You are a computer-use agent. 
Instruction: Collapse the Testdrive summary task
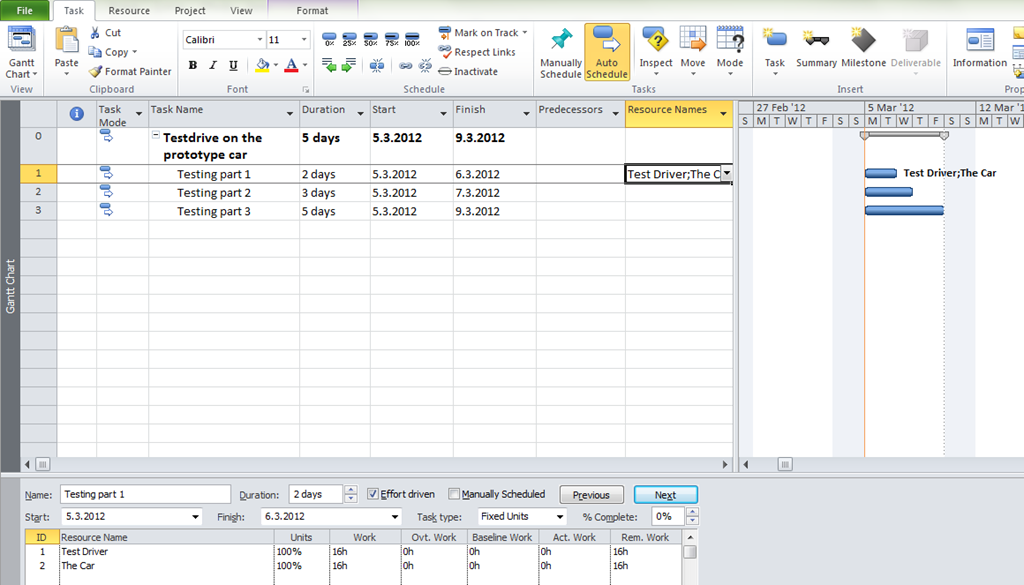pos(156,138)
